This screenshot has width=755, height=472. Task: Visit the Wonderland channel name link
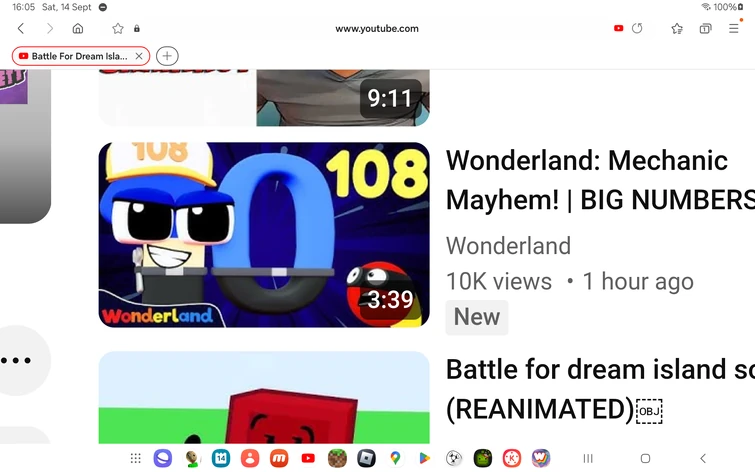508,246
